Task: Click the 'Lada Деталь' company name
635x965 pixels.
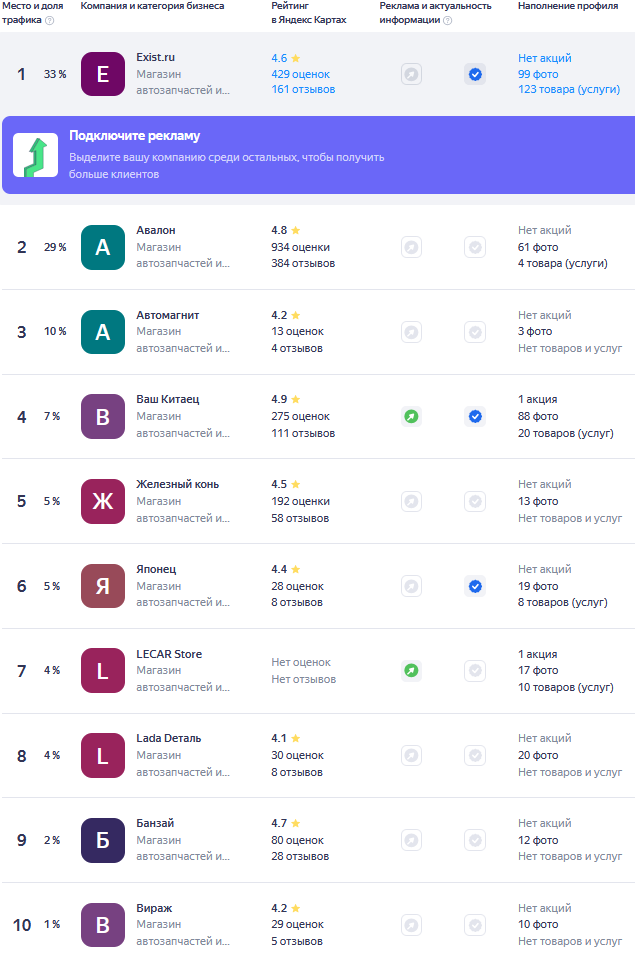Action: (x=169, y=739)
